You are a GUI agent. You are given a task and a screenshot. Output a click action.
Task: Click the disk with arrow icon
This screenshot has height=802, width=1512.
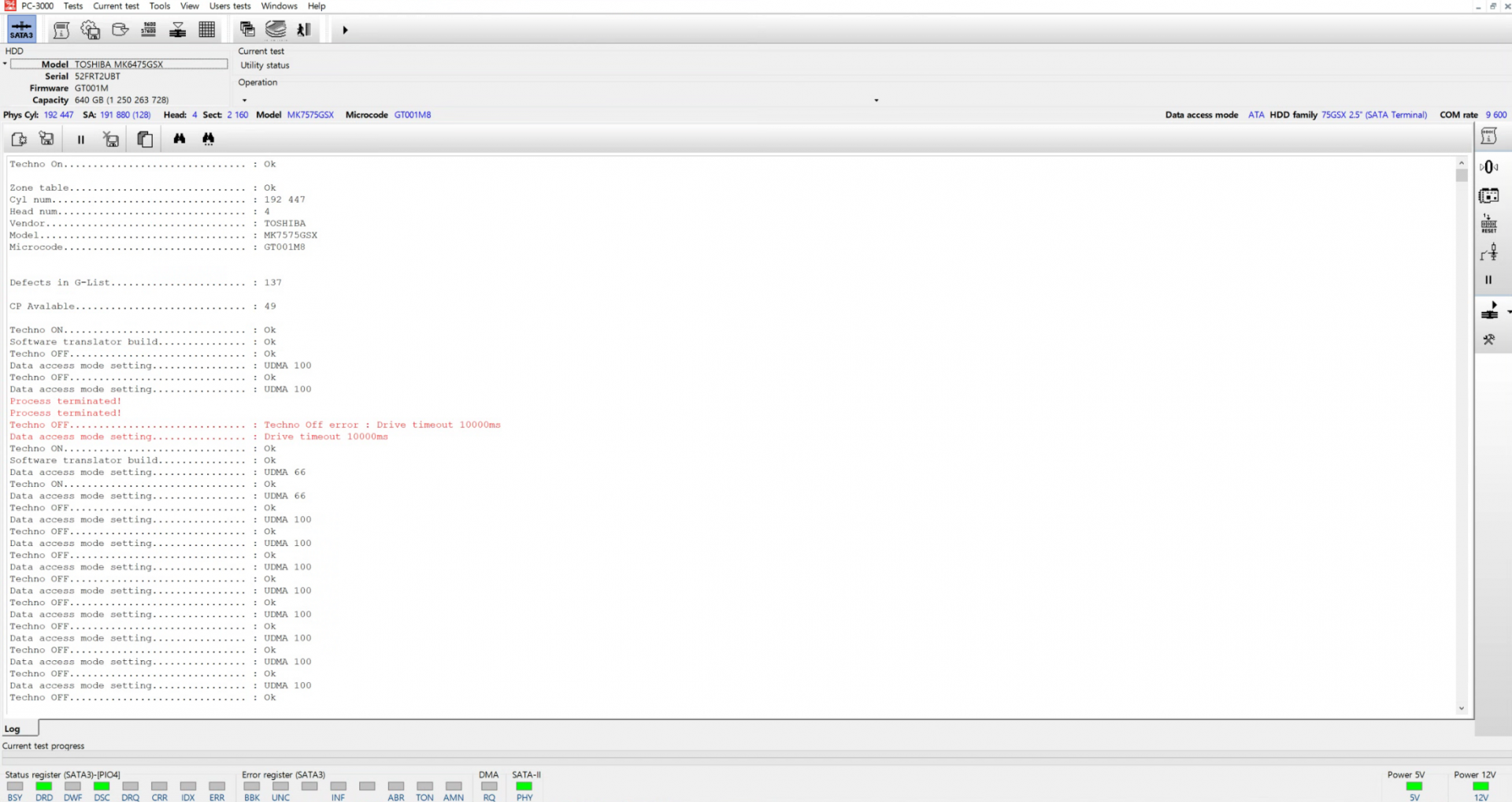(120, 30)
